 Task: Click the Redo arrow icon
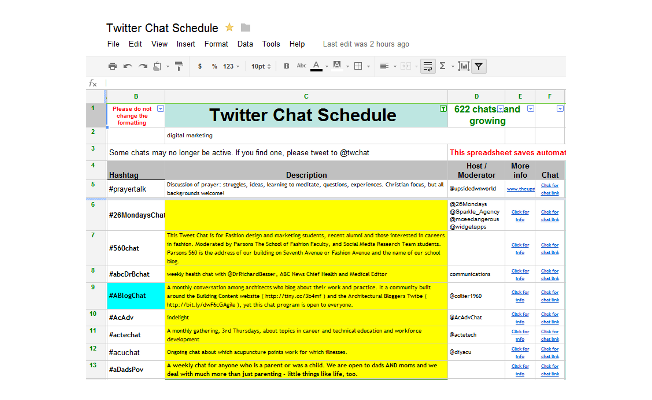click(x=145, y=66)
